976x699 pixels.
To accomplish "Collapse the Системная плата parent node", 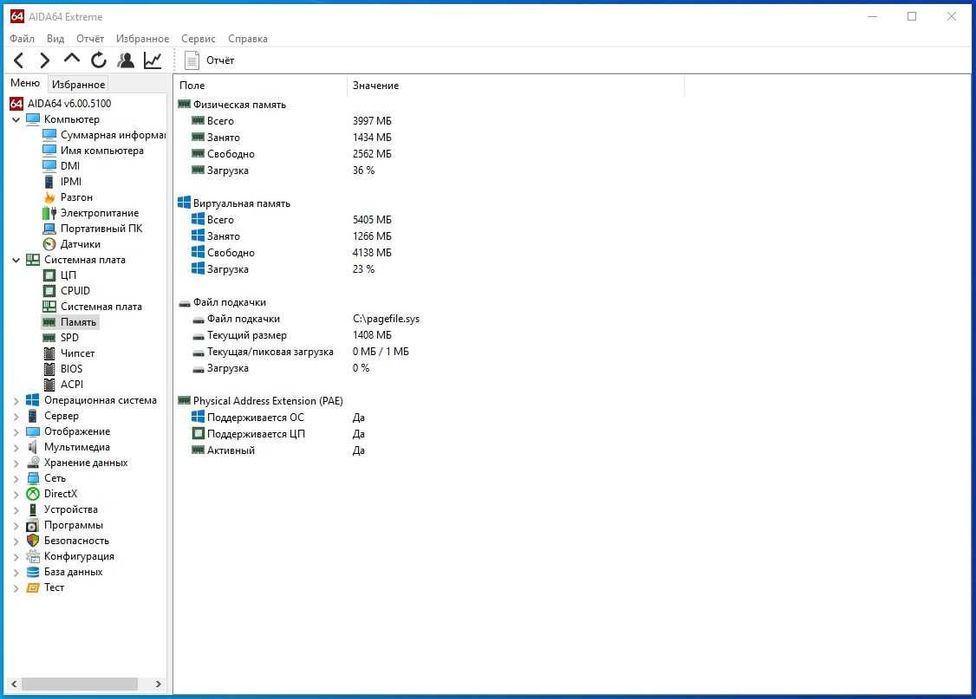I will pyautogui.click(x=16, y=260).
